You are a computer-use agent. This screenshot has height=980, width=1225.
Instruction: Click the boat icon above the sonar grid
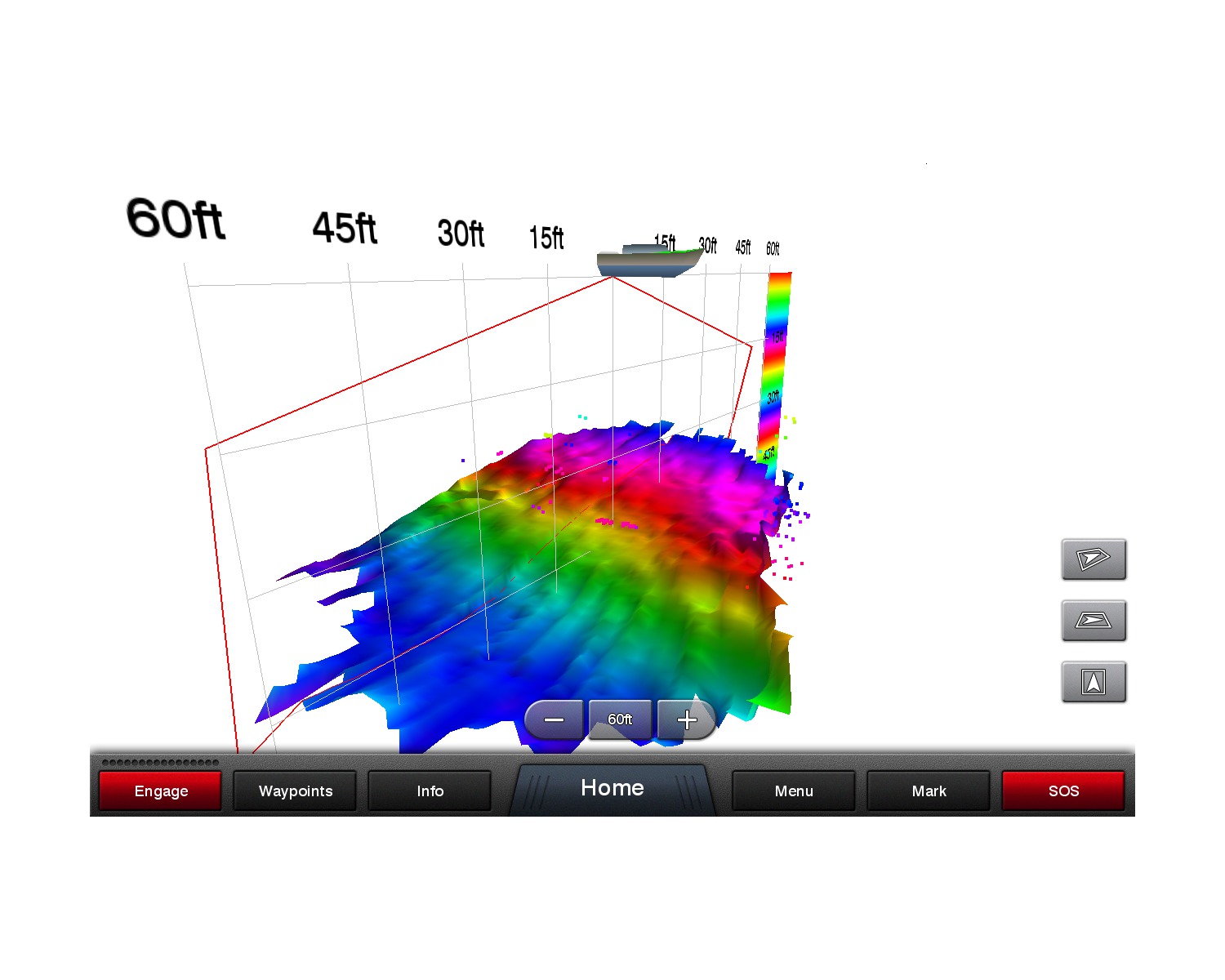tap(649, 261)
